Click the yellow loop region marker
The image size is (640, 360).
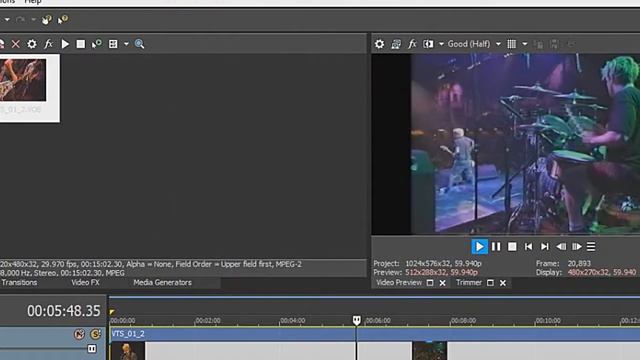coord(112,312)
